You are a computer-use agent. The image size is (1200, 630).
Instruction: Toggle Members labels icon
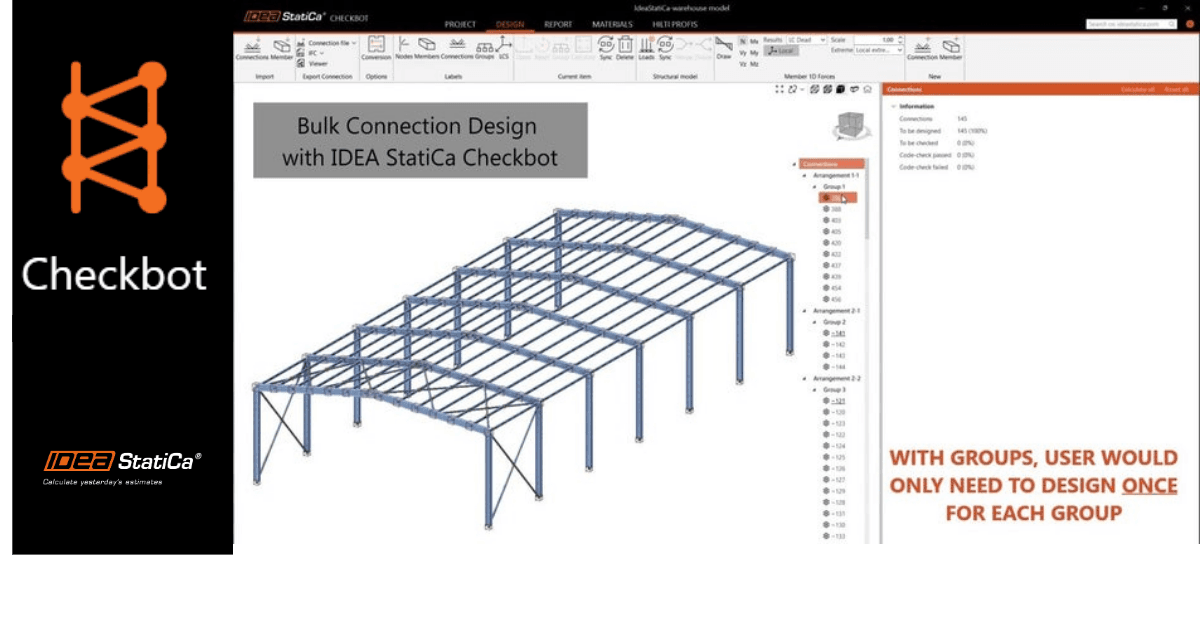click(x=427, y=46)
